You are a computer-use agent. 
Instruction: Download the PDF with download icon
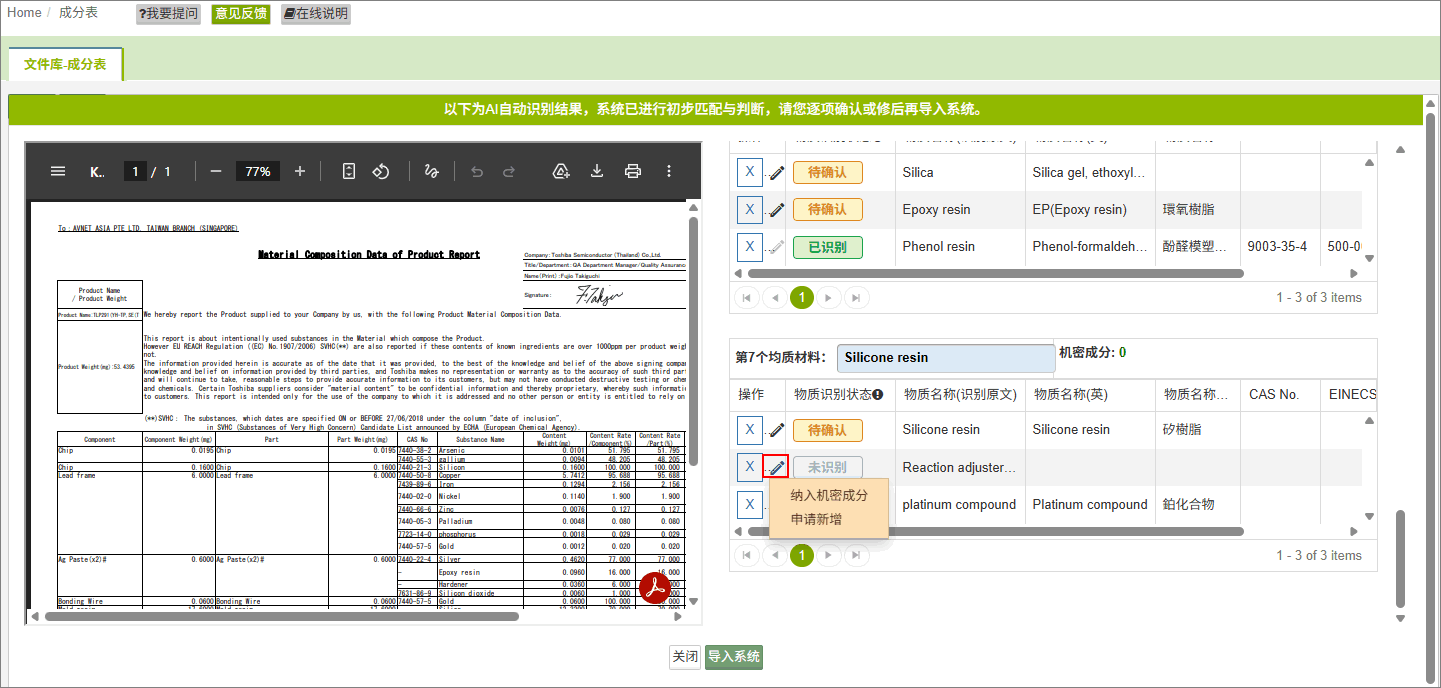tap(597, 171)
